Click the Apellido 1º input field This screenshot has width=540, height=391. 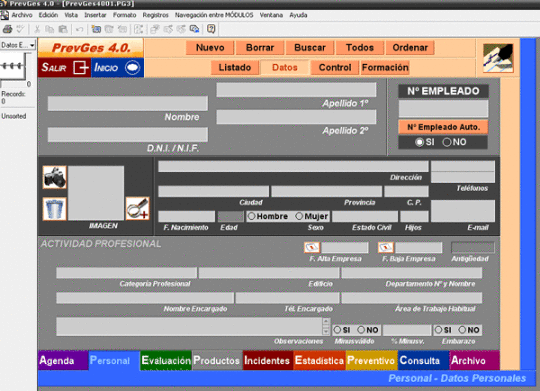click(x=296, y=90)
